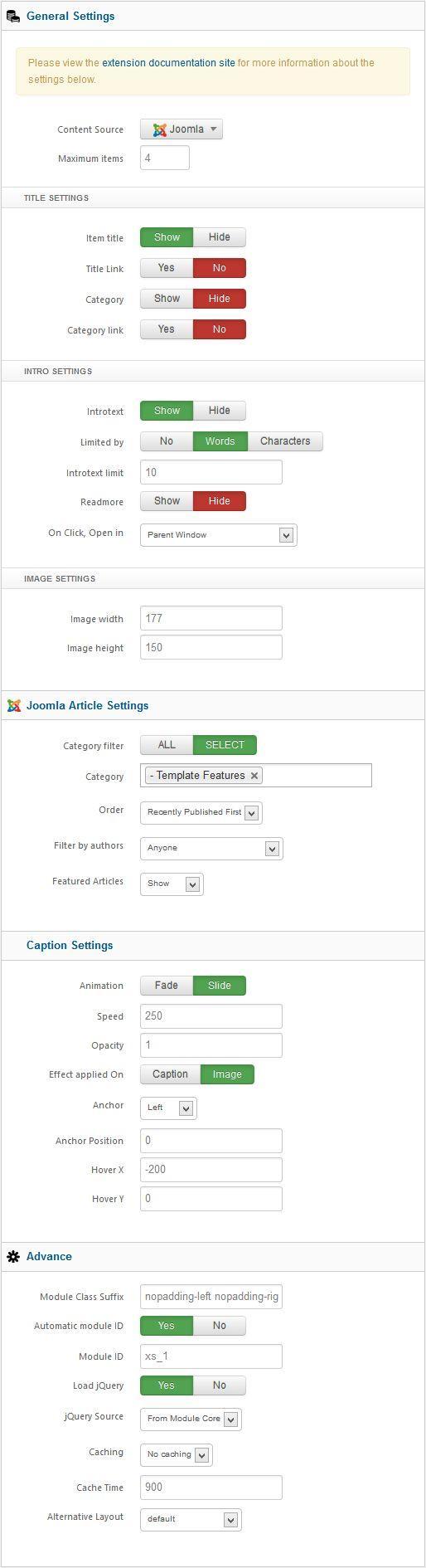Image resolution: width=426 pixels, height=1568 pixels.
Task: Click the Joomla logo in Content Source
Action: (159, 129)
